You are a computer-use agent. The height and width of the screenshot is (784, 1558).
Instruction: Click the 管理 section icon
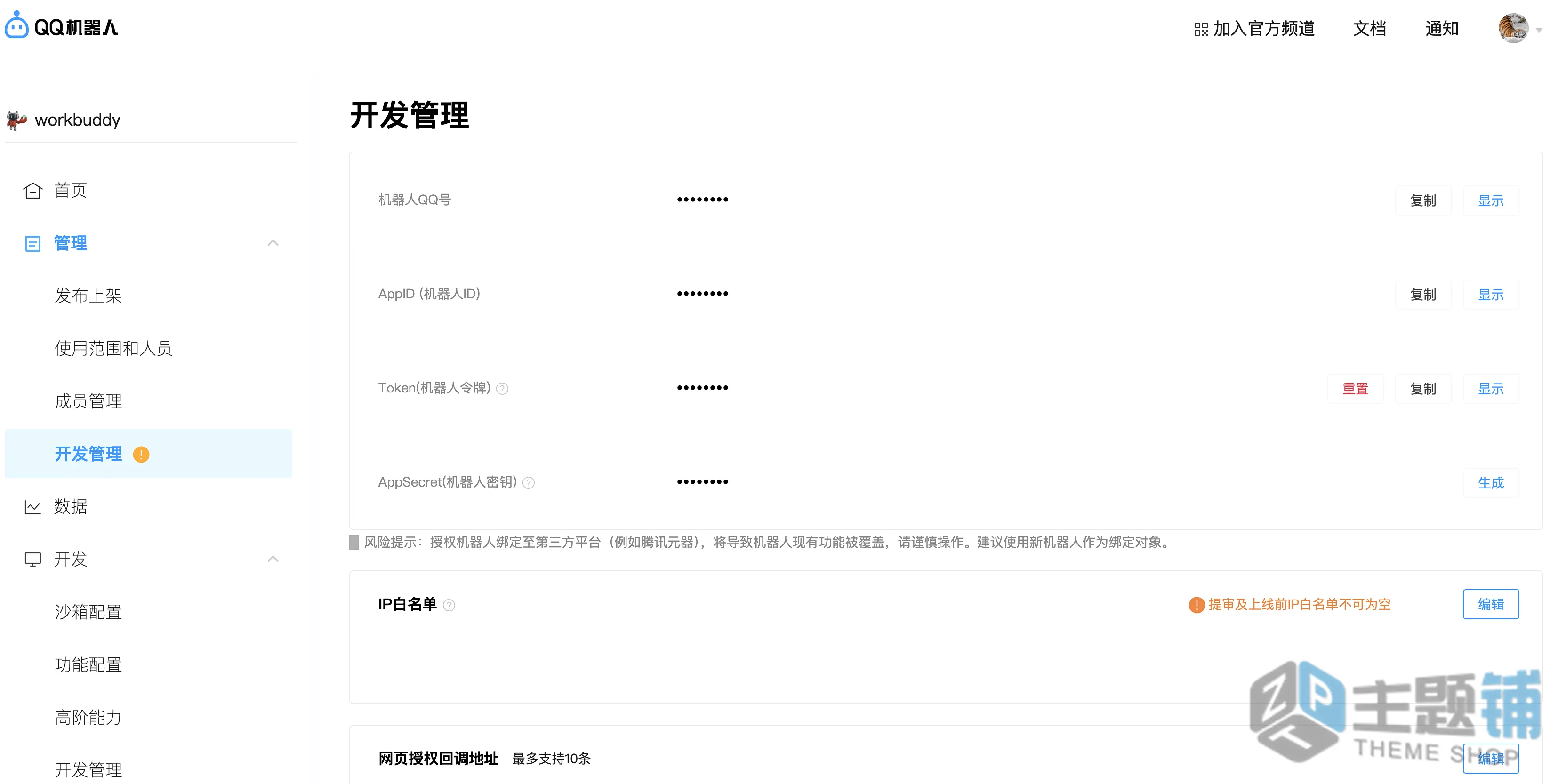tap(32, 244)
